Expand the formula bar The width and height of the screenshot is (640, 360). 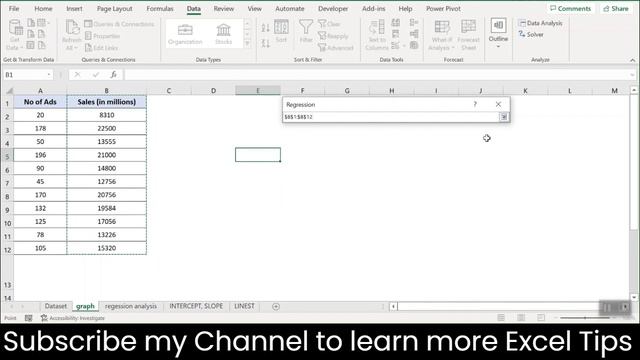point(632,75)
